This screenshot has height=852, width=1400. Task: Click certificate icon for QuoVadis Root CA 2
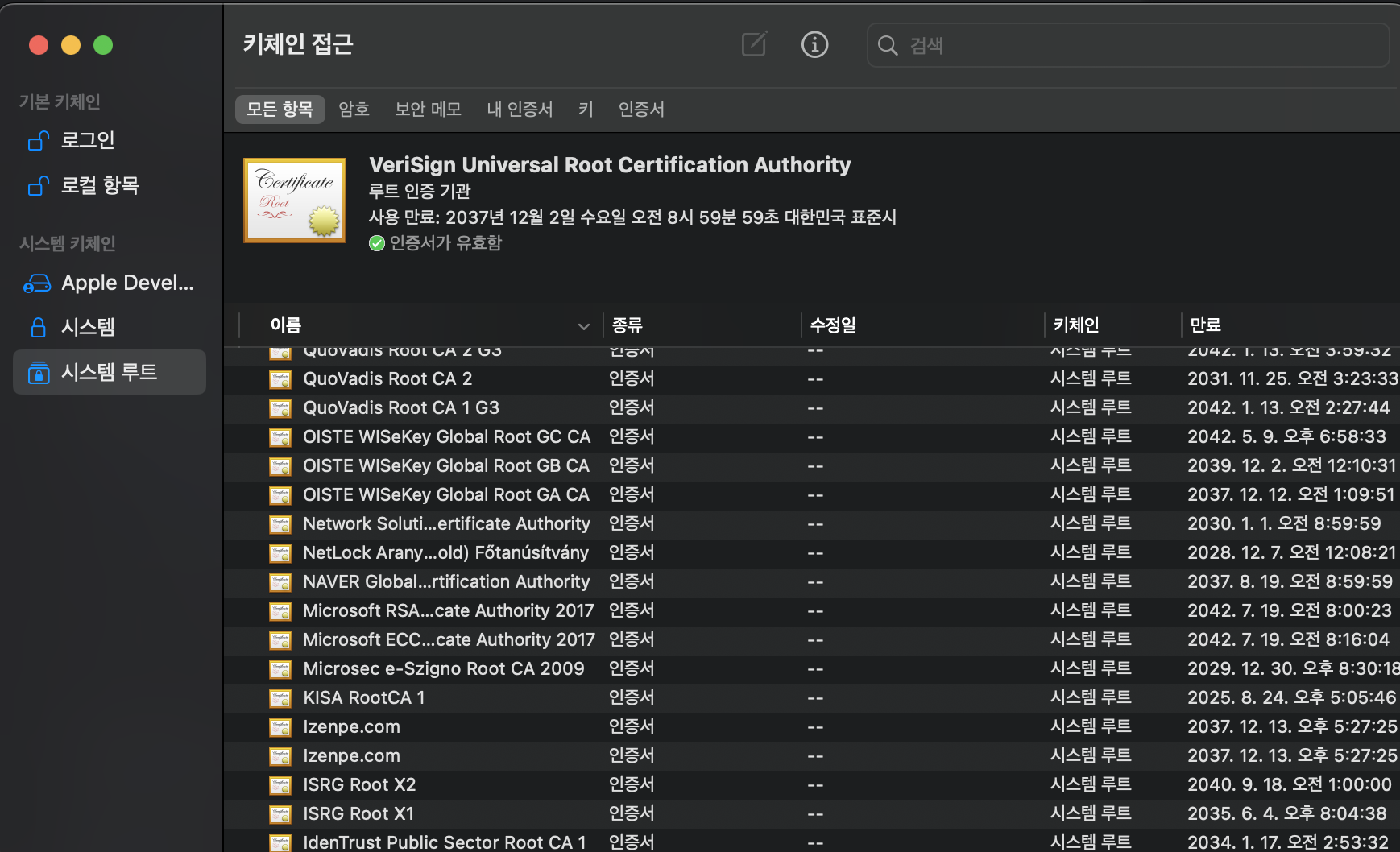coord(280,379)
